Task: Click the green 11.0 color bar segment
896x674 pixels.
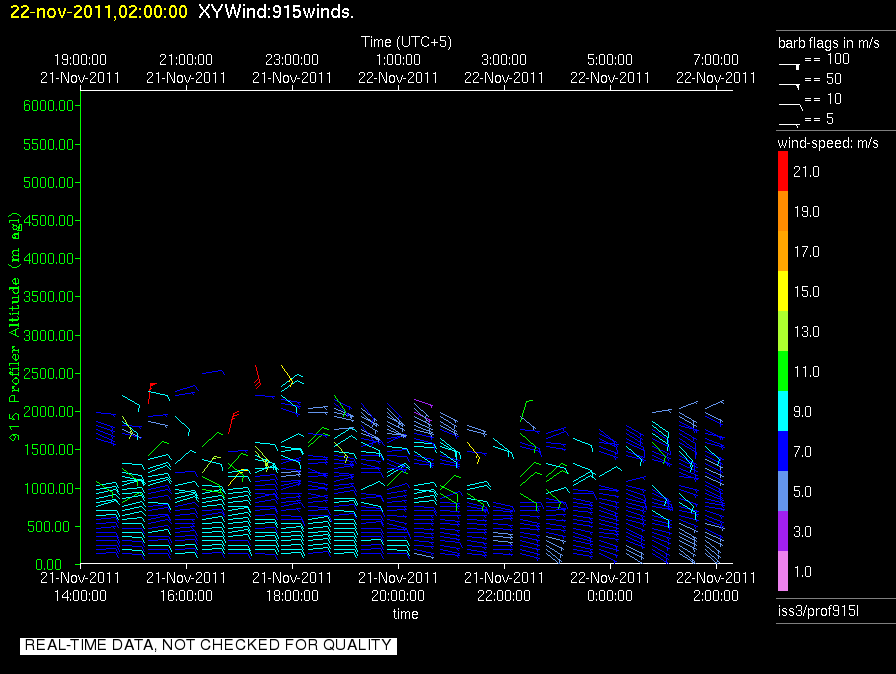Action: pyautogui.click(x=783, y=371)
